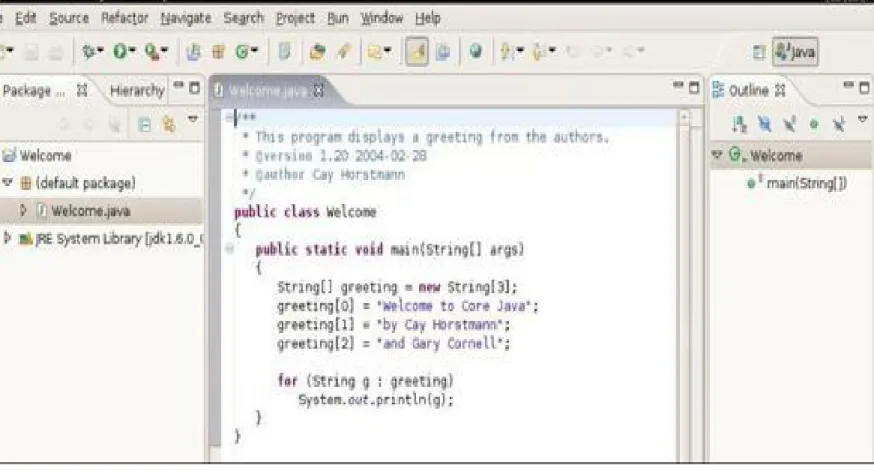Collapse the main method fold marker
Viewport: 874px width, 471px height.
(x=229, y=249)
